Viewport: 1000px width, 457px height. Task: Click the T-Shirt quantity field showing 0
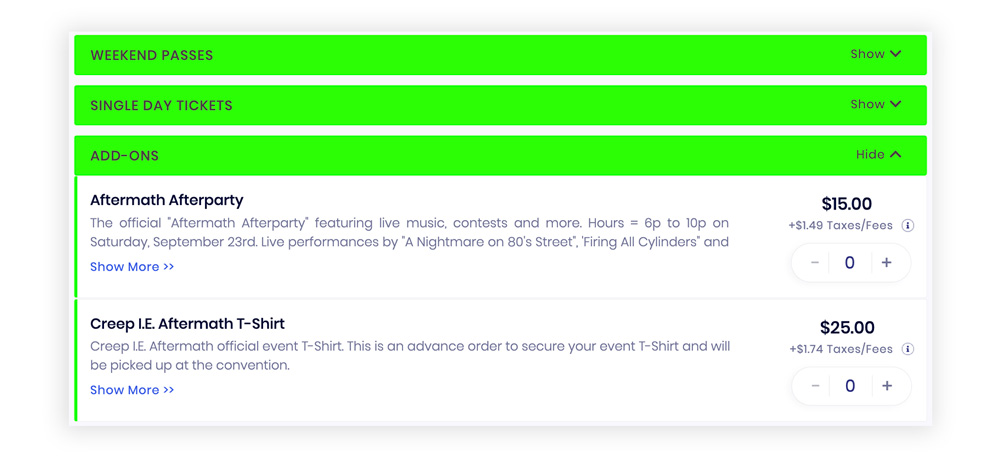(849, 386)
